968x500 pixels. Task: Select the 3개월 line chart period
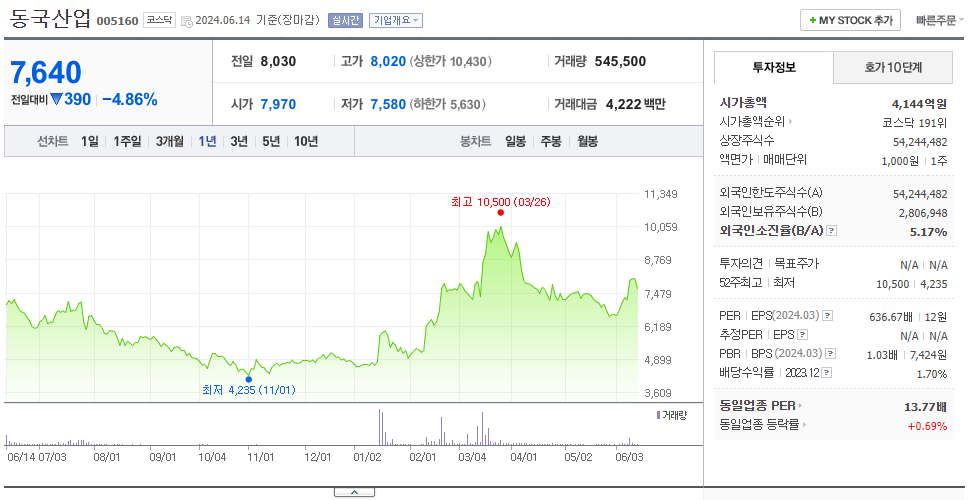(170, 141)
